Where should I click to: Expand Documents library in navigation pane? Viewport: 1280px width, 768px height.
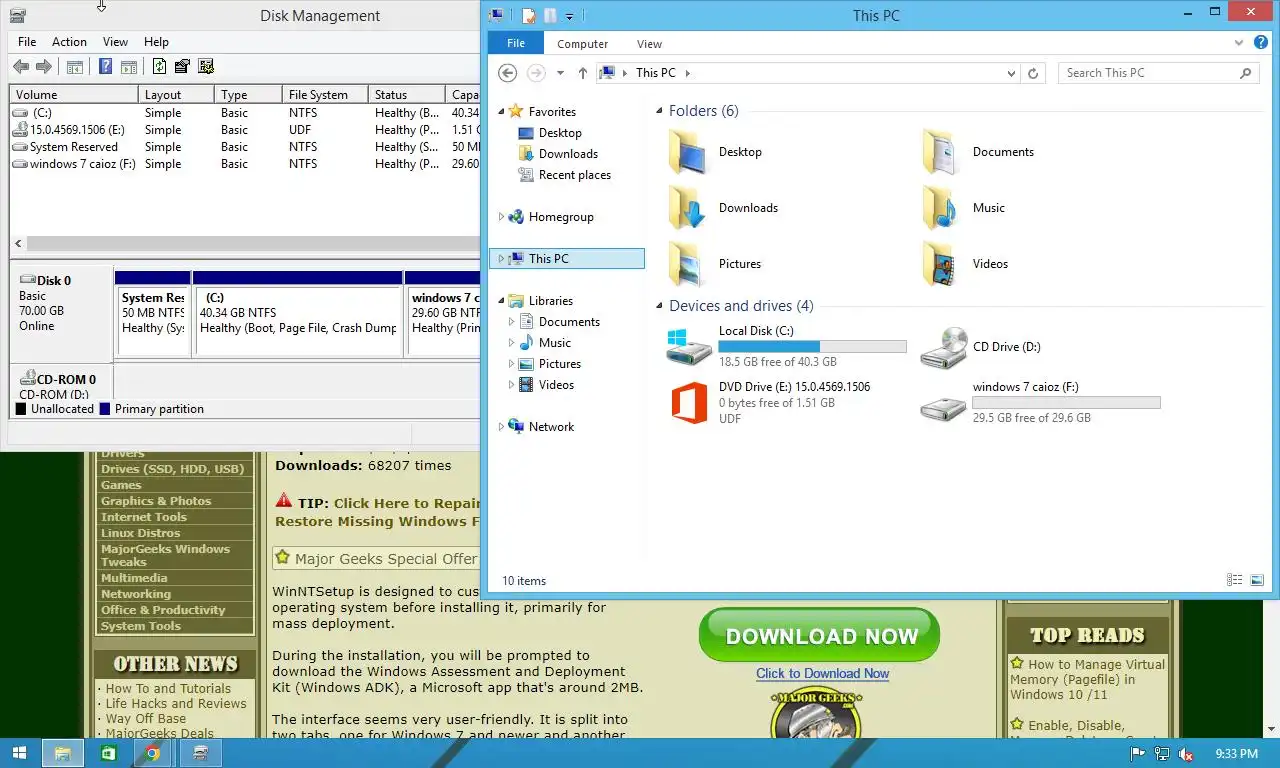[x=511, y=322]
